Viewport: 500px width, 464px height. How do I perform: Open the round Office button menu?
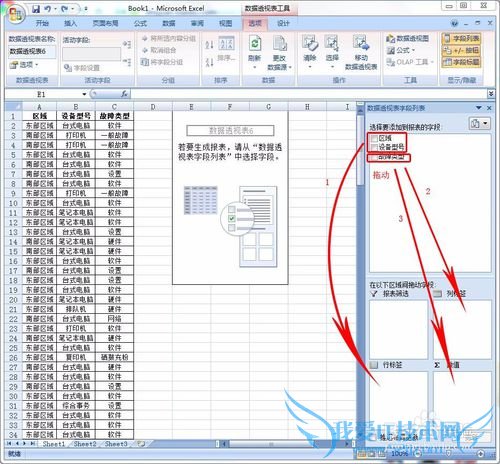tap(16, 13)
